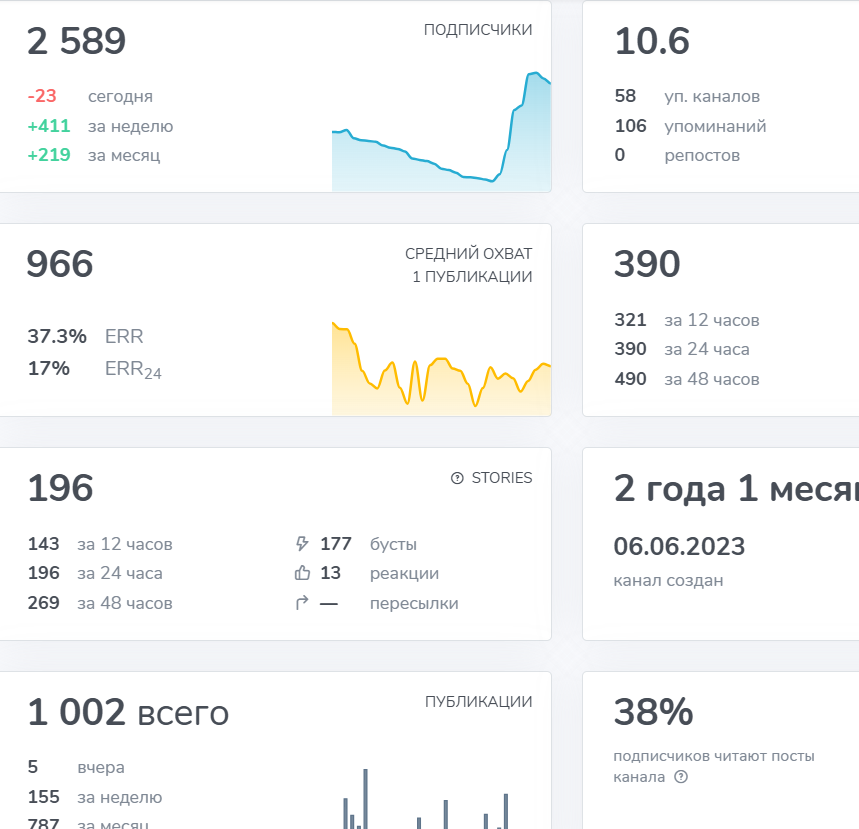The height and width of the screenshot is (829, 859).
Task: Click the 2 589 subscribers count
Action: click(76, 41)
